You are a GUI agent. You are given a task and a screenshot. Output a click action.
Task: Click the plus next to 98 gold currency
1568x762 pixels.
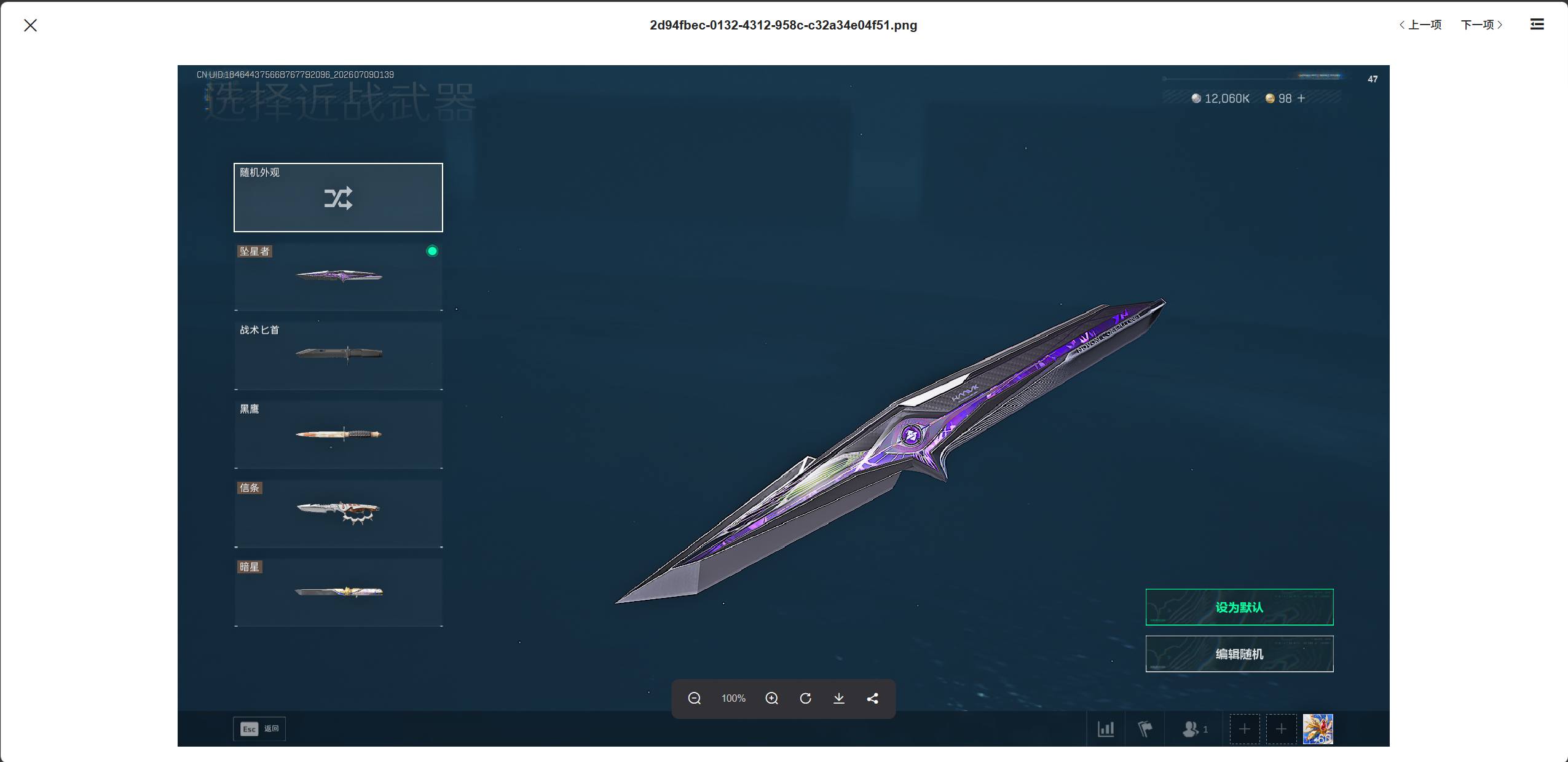point(1301,98)
